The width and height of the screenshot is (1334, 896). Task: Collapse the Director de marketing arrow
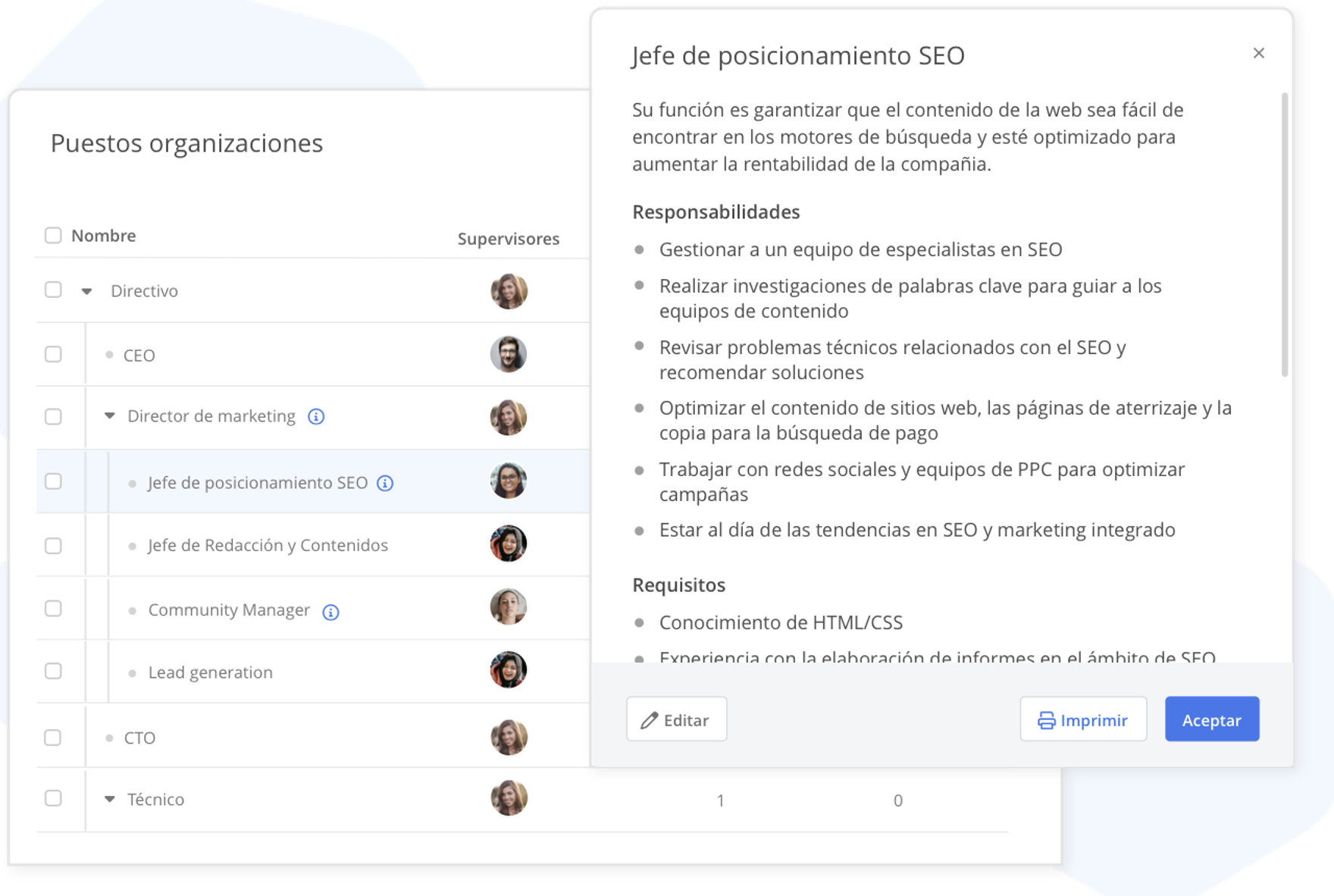coord(110,415)
